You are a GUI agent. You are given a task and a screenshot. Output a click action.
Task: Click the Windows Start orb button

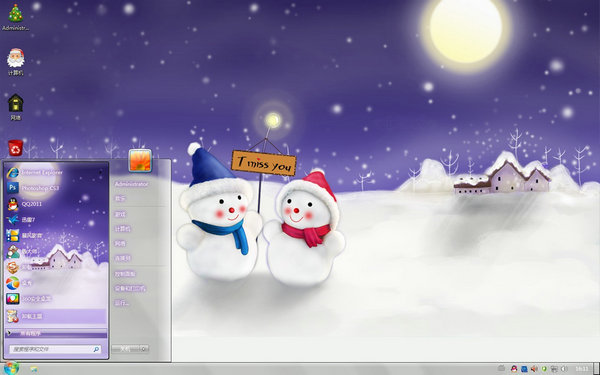click(x=11, y=368)
